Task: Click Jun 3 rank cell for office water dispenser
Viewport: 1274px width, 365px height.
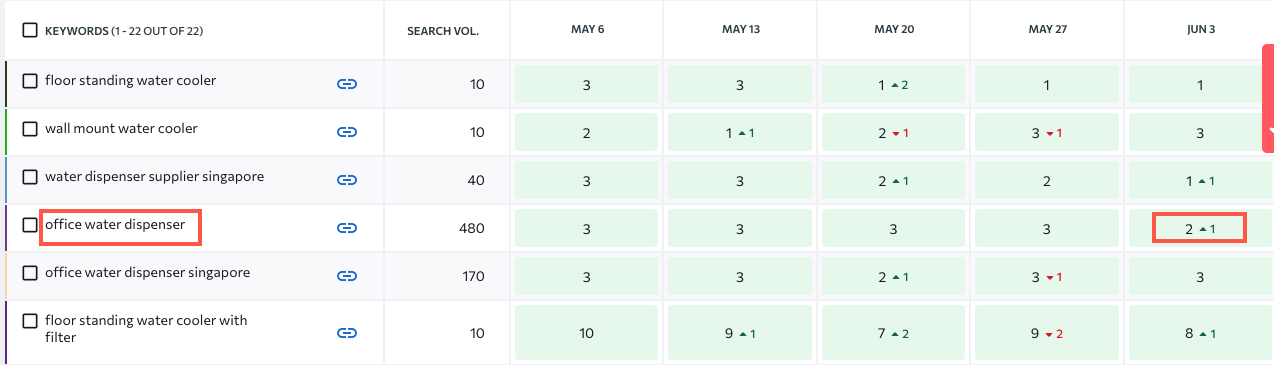Action: [1200, 228]
